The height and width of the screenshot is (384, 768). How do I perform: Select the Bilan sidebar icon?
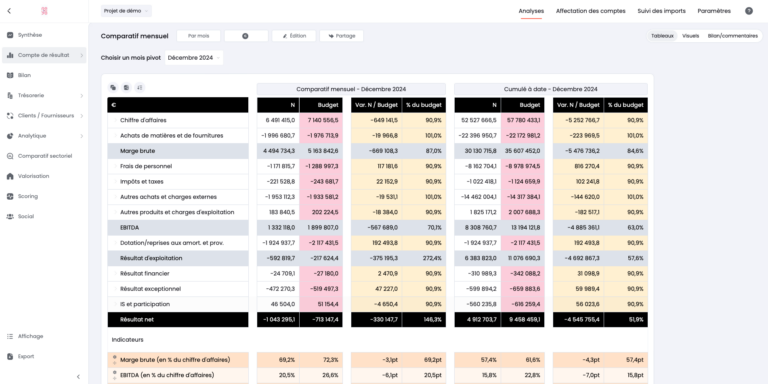[x=10, y=75]
